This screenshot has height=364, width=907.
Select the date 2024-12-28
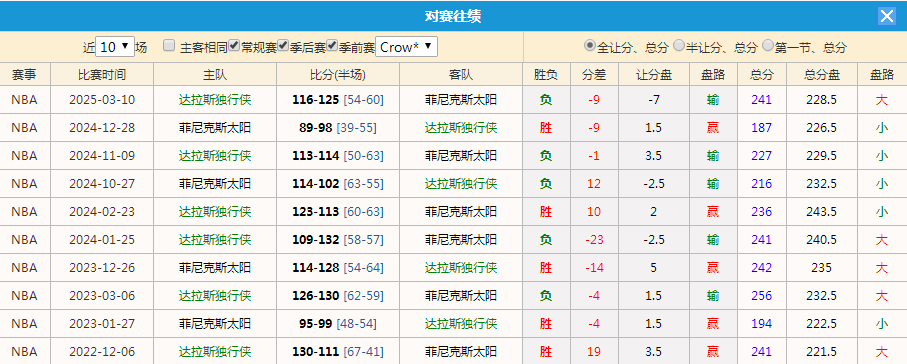(x=102, y=128)
